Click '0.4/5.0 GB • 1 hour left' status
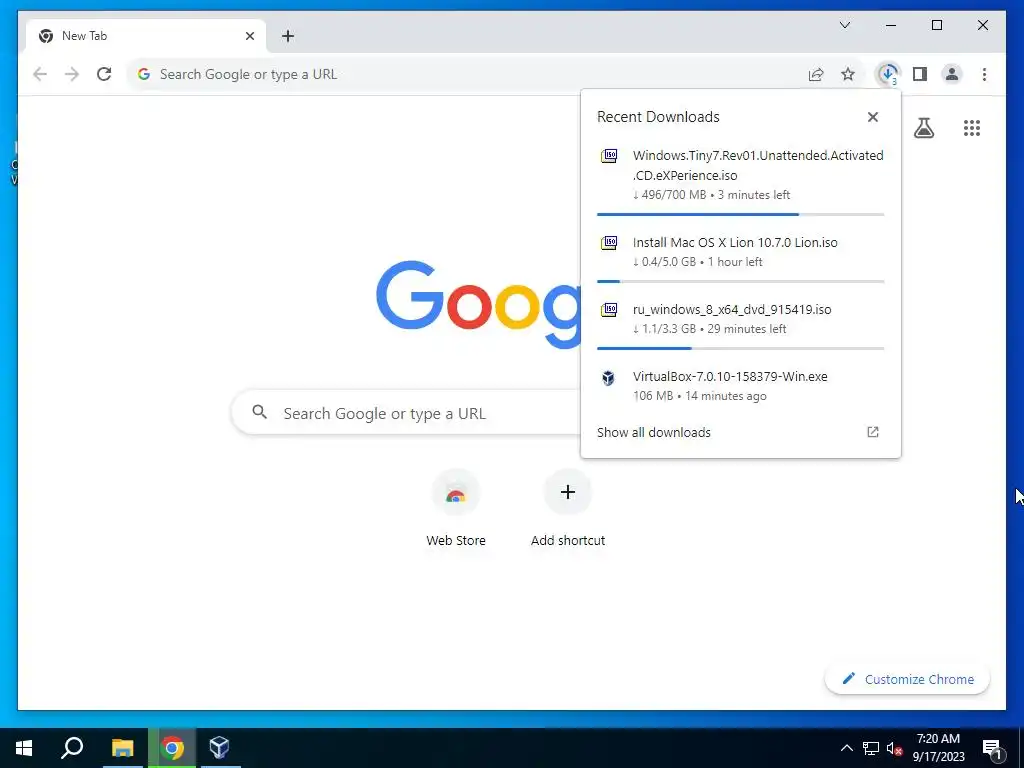Image resolution: width=1024 pixels, height=768 pixels. pyautogui.click(x=697, y=262)
